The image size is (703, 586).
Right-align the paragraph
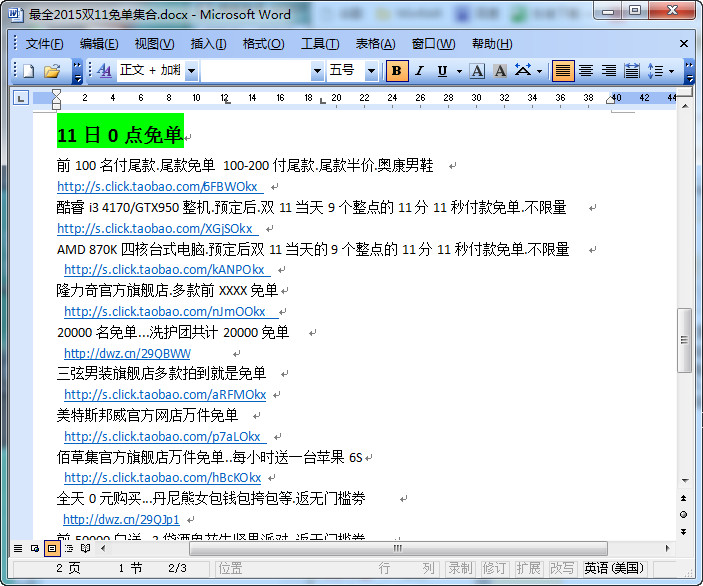[x=609, y=71]
